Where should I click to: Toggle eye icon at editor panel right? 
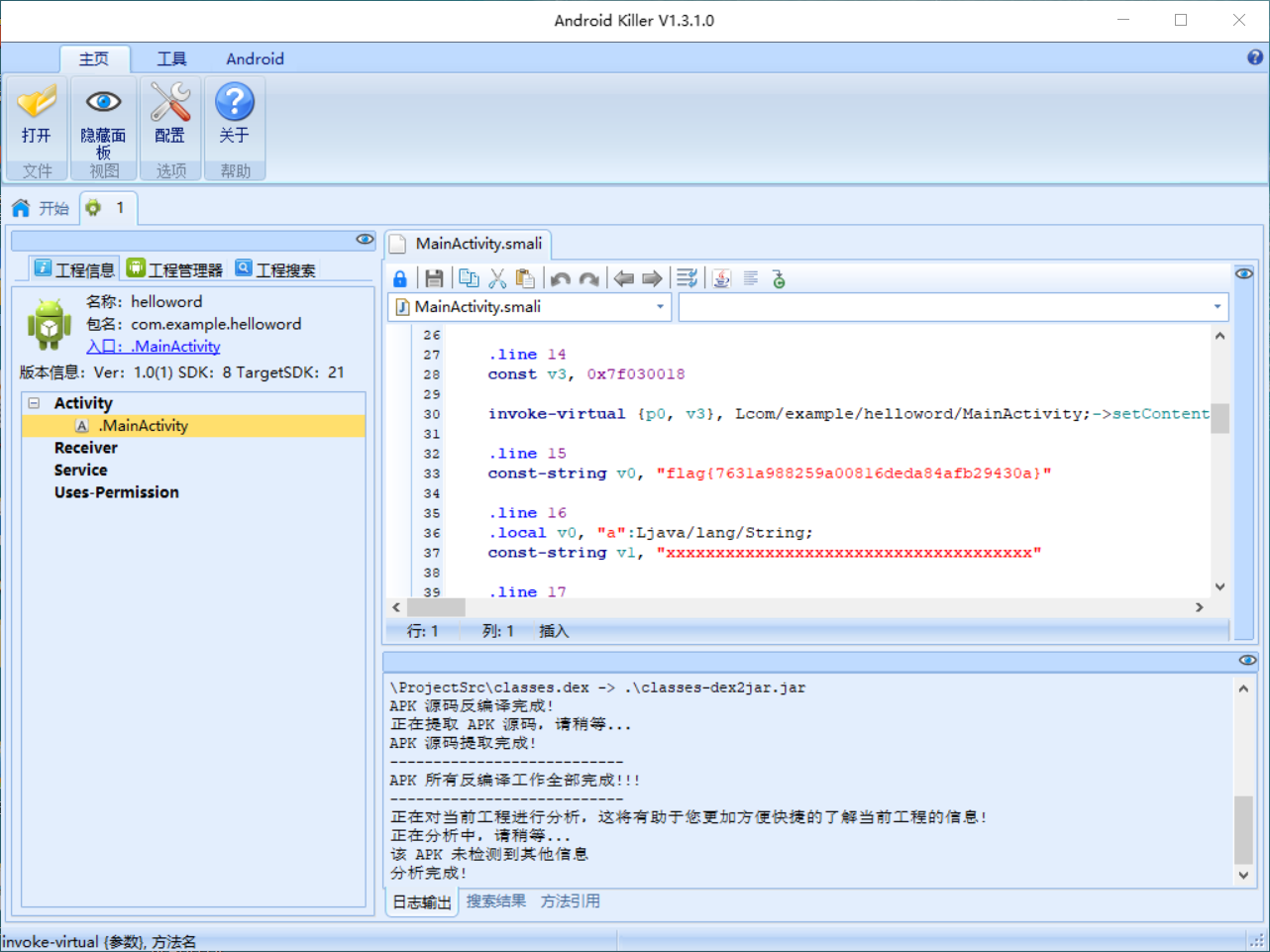coord(1244,273)
